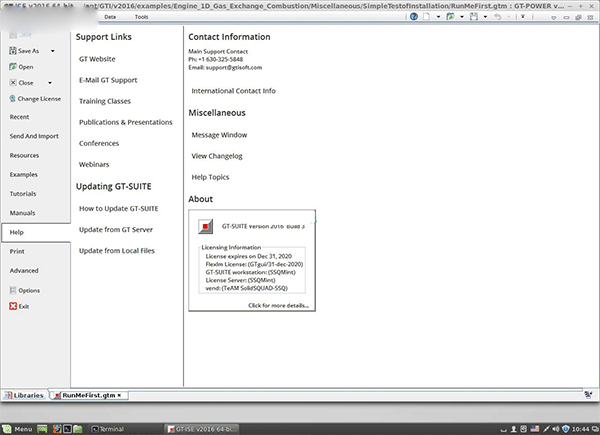This screenshot has height=435, width=600.
Task: Open International Contact Info
Action: 233,91
